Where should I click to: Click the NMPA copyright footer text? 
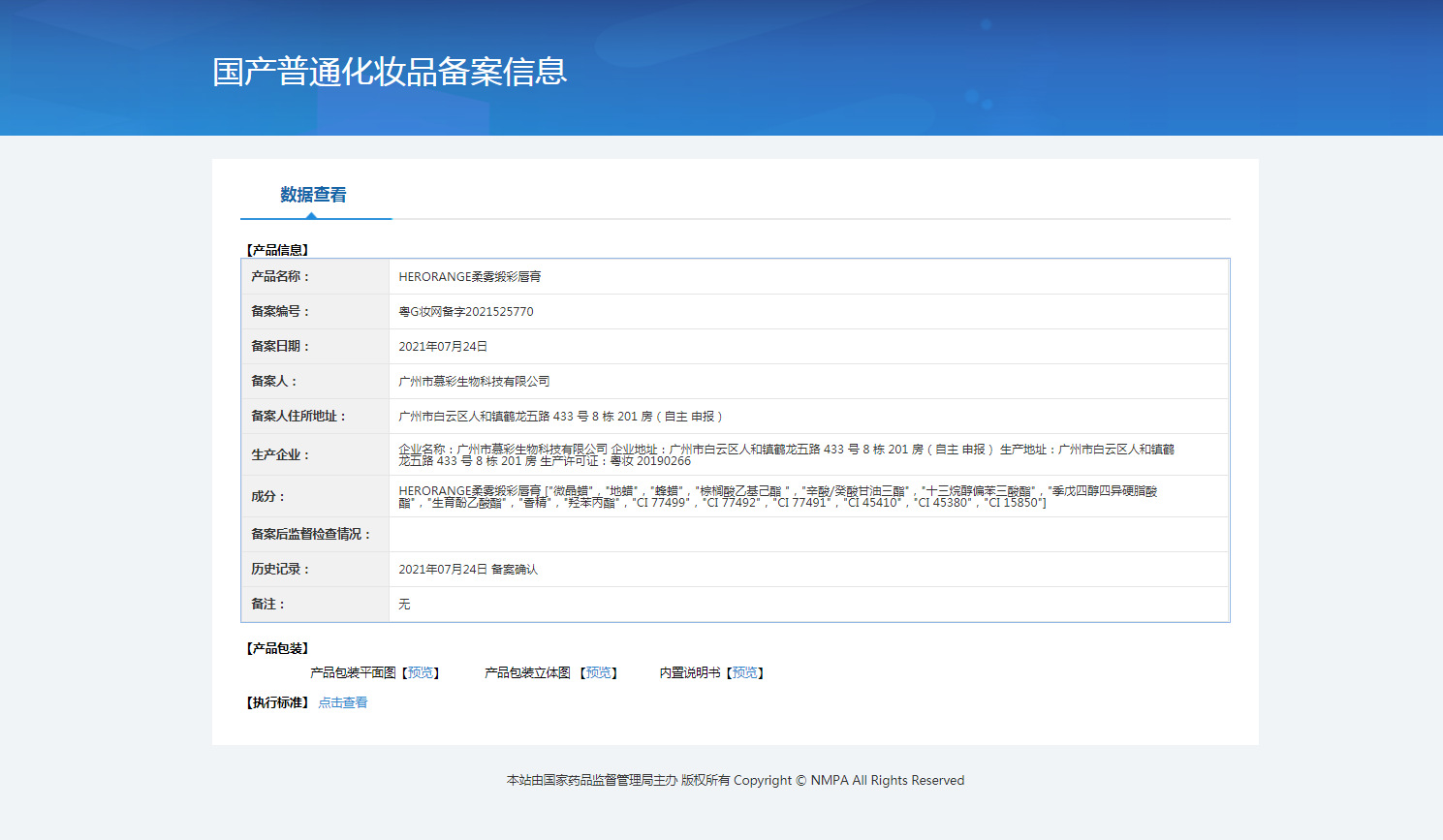736,781
